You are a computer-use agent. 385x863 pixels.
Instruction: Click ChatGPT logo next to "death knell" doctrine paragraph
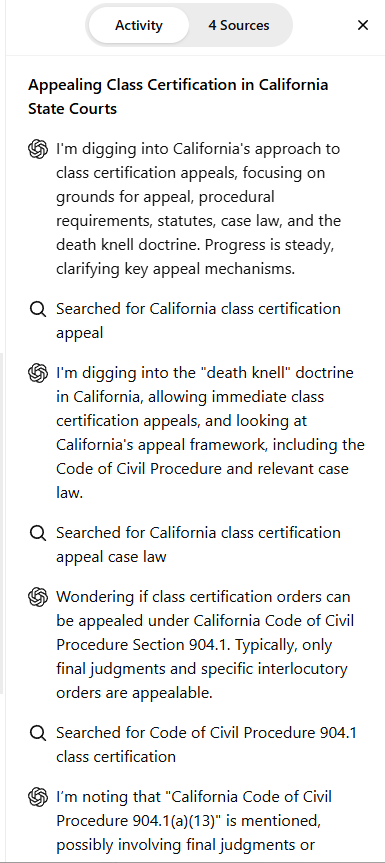coord(37,373)
